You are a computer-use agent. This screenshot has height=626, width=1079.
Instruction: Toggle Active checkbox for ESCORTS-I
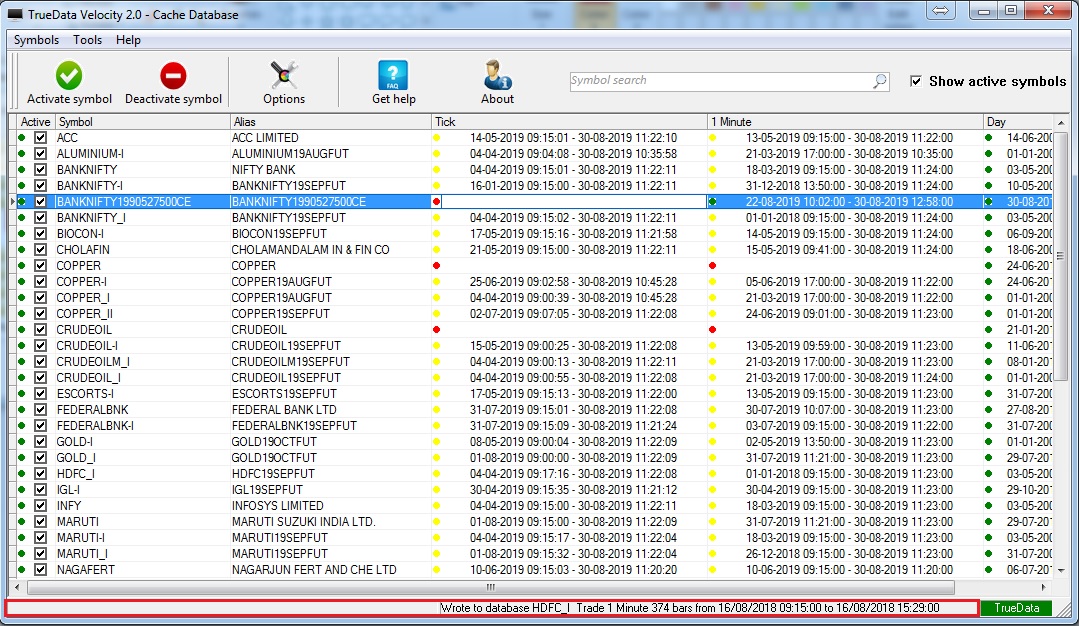(41, 393)
